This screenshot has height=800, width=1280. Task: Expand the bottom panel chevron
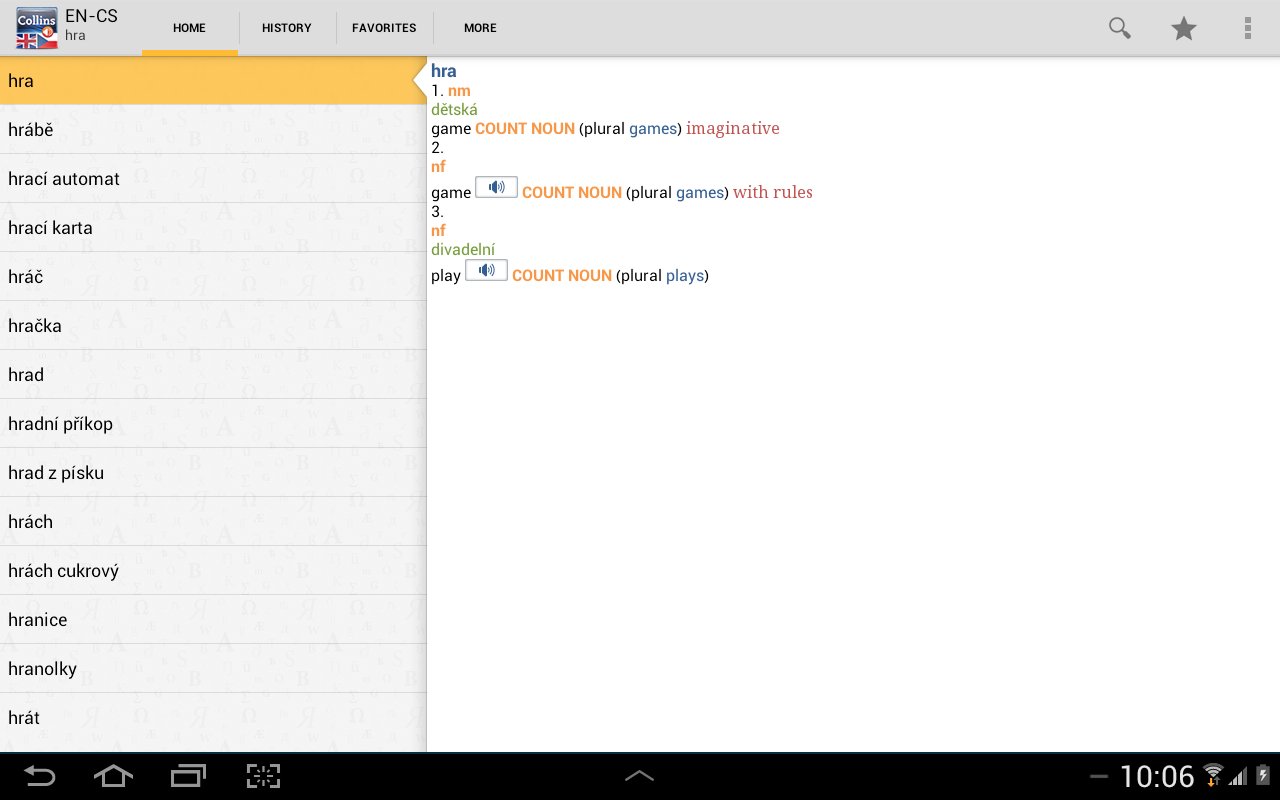[x=639, y=776]
